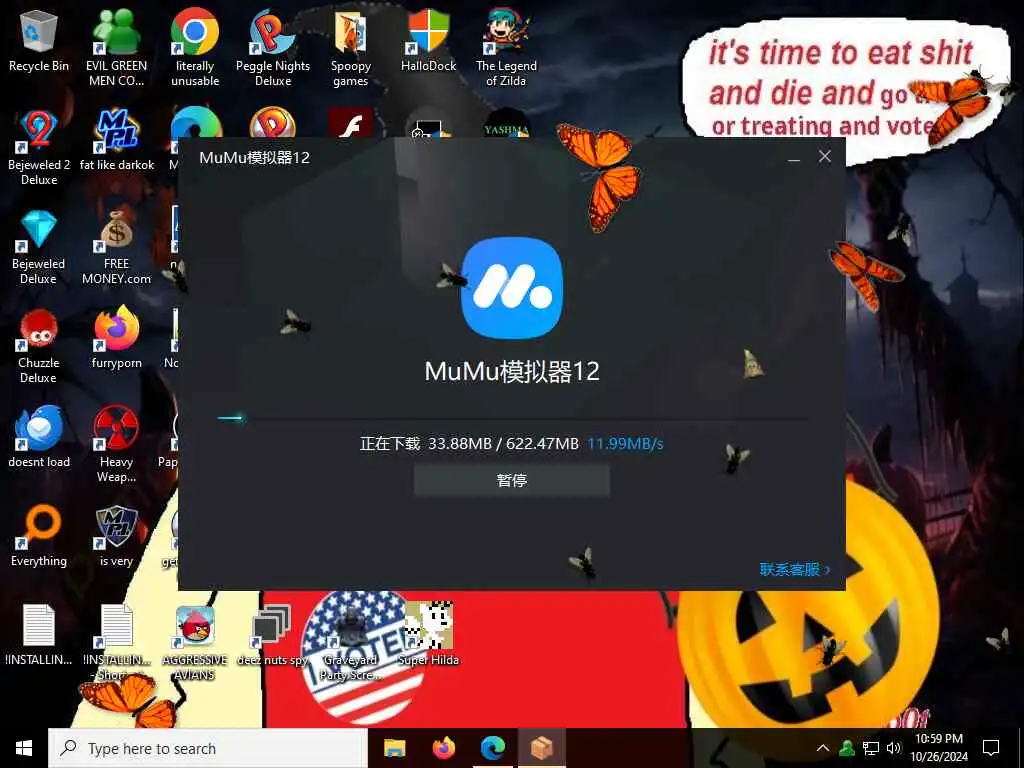Open Peggle Nights Deluxe shortcut
1024x768 pixels.
[273, 47]
